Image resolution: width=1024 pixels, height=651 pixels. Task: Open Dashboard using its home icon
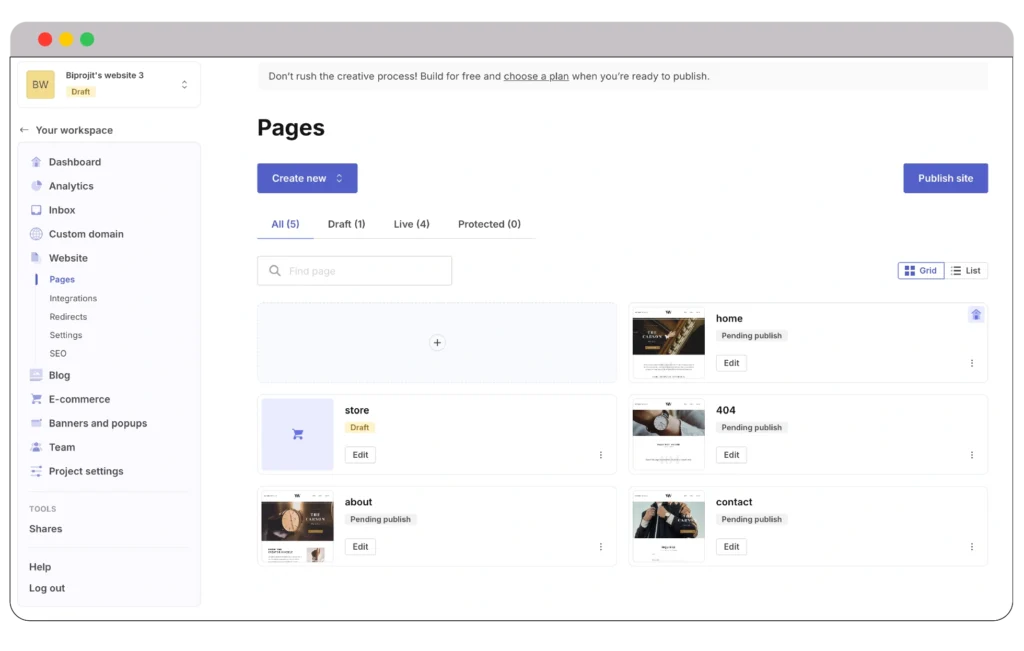37,161
